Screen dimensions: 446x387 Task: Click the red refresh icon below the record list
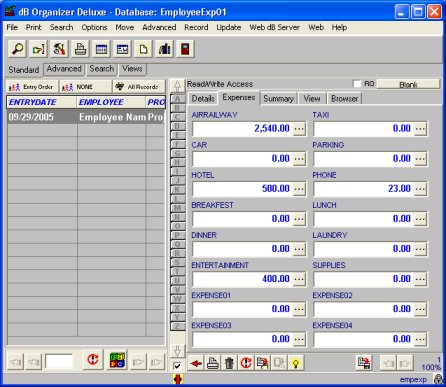coord(93,360)
